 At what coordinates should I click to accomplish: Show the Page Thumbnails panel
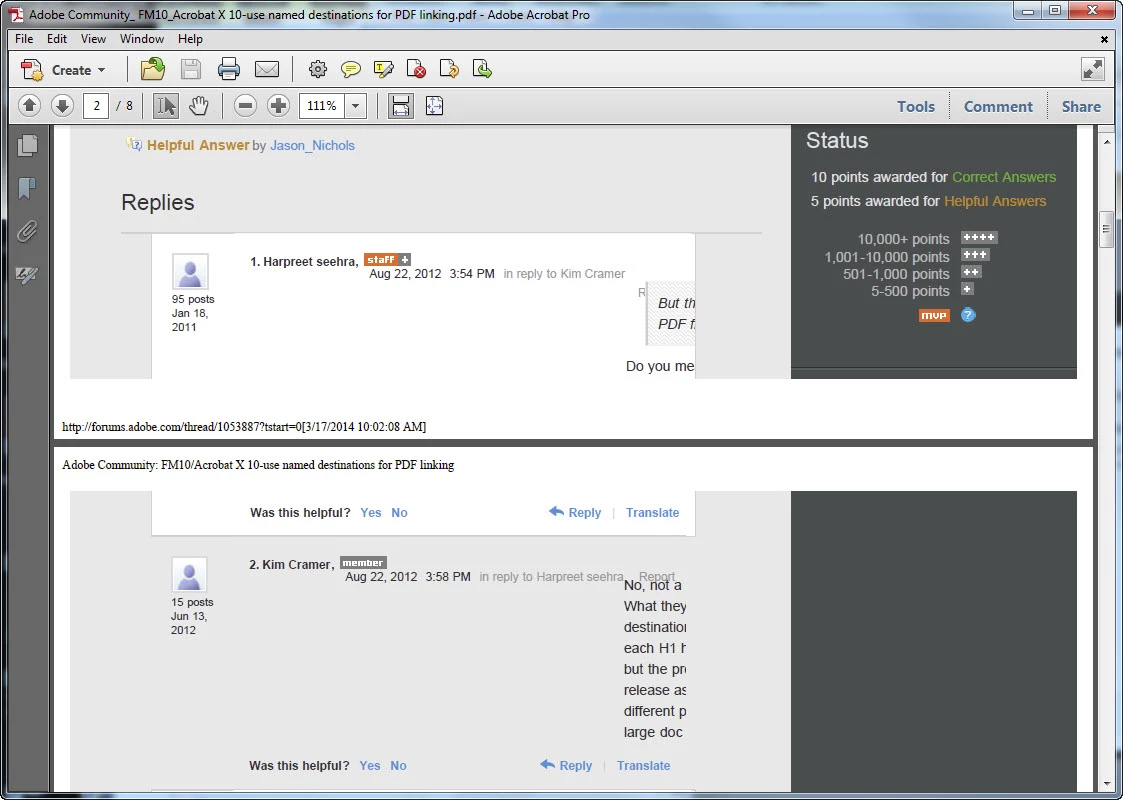pos(27,145)
